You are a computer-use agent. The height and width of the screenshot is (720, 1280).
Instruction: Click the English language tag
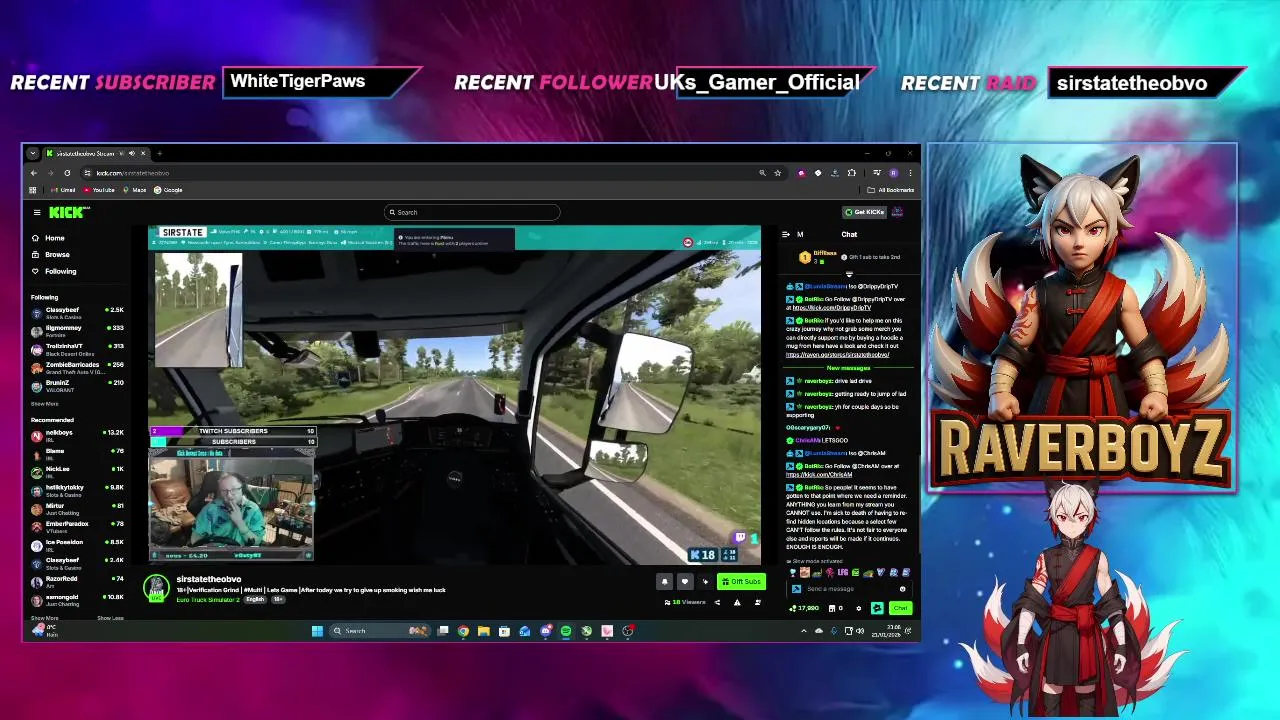255,599
